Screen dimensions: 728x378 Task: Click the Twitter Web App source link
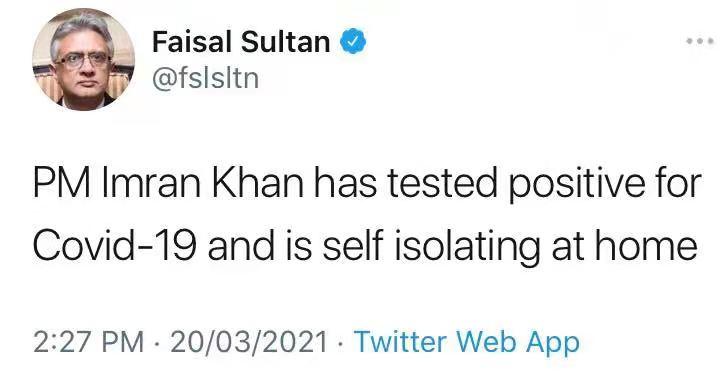pyautogui.click(x=467, y=343)
